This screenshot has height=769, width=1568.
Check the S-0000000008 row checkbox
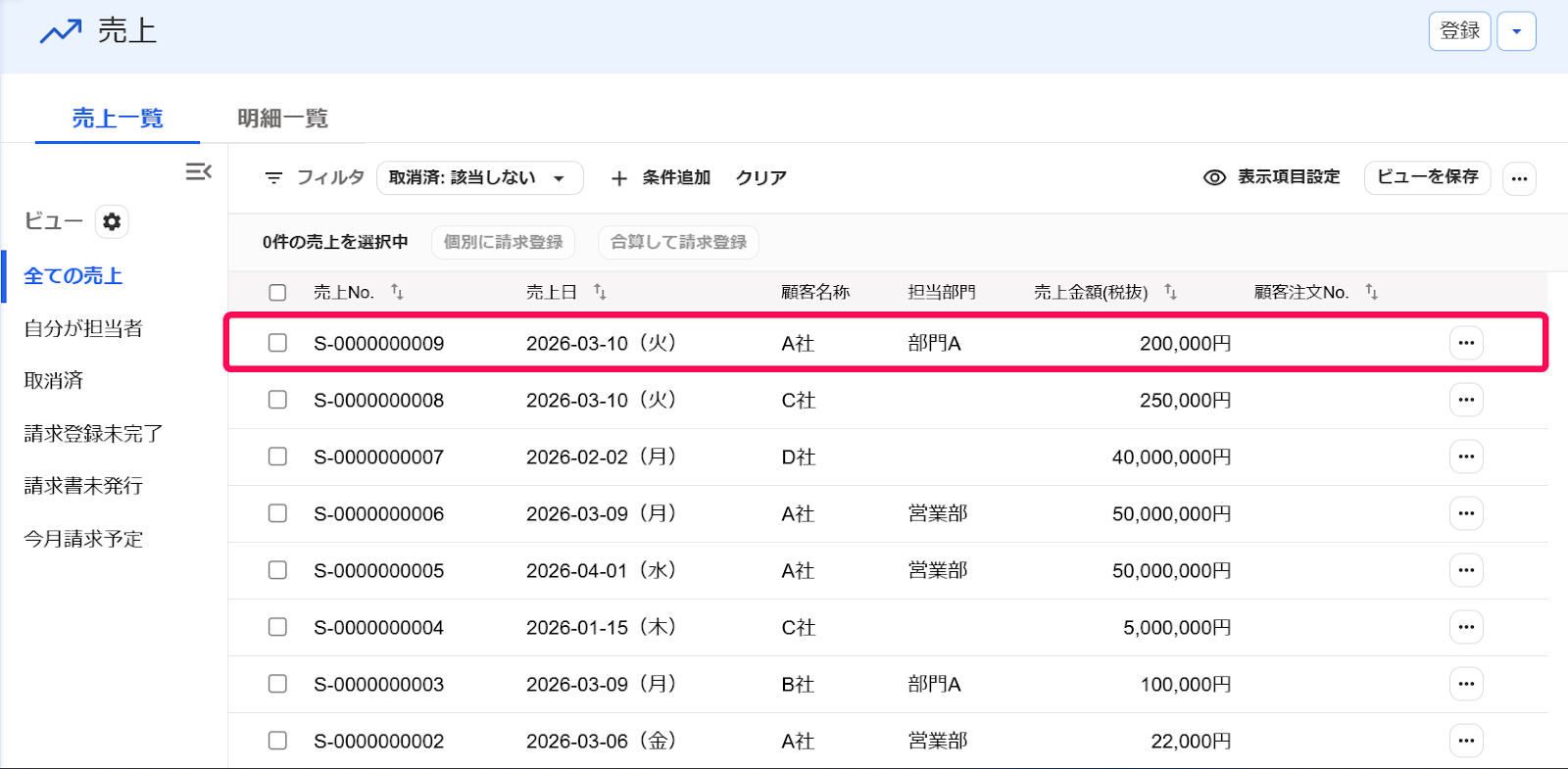pos(277,400)
